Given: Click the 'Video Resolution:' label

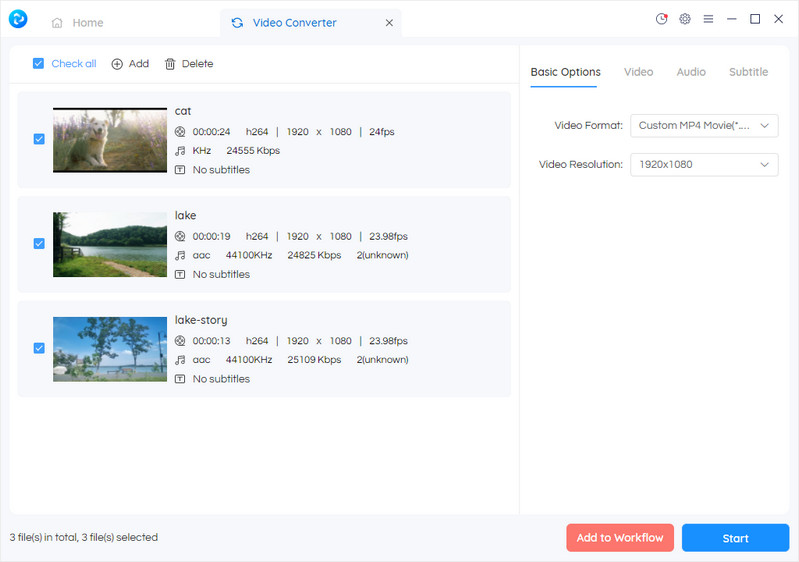Looking at the screenshot, I should [x=581, y=165].
